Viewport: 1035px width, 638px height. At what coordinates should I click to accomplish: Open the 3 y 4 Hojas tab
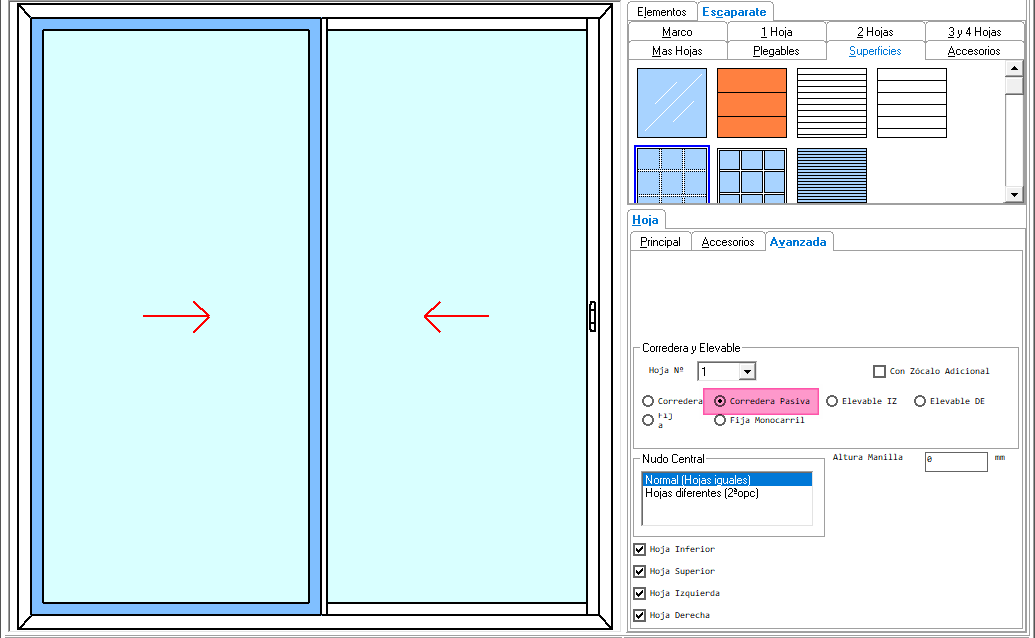click(x=974, y=32)
